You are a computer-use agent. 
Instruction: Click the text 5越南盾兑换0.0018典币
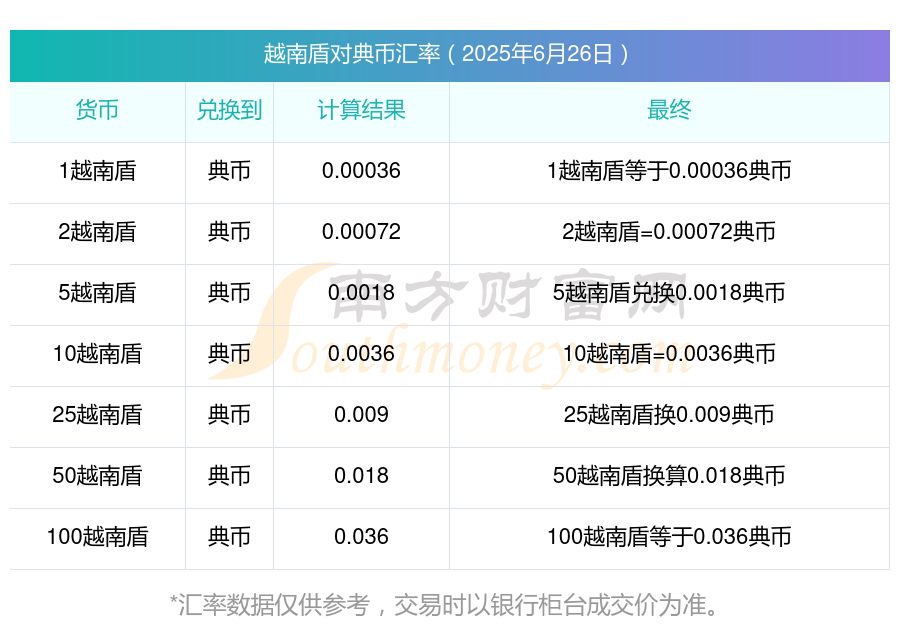(x=669, y=293)
